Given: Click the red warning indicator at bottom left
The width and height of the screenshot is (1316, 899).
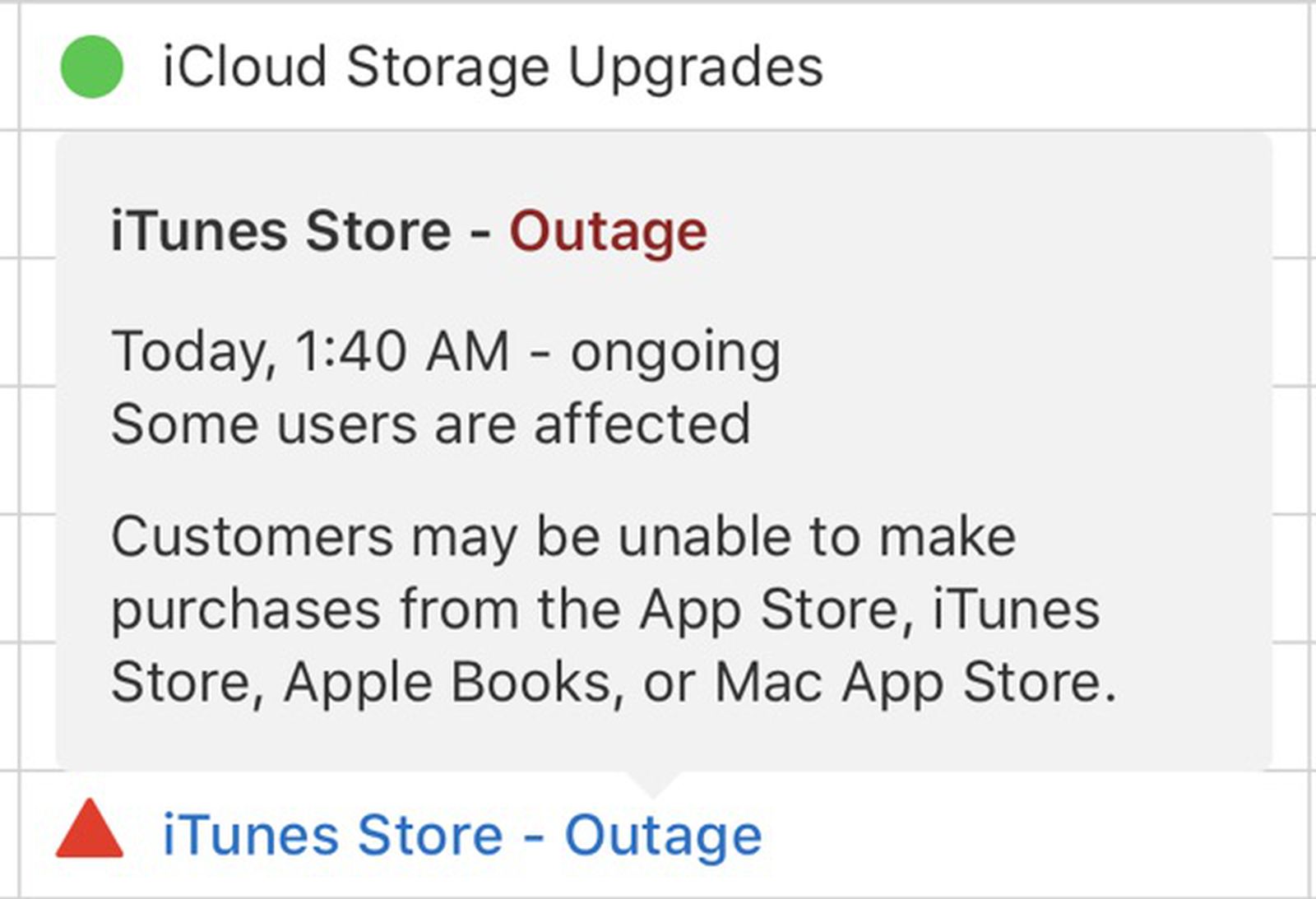Looking at the screenshot, I should click(x=90, y=834).
